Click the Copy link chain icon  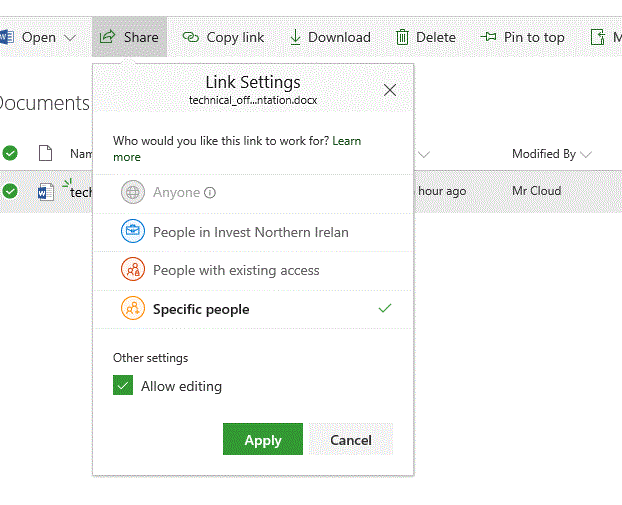tap(190, 37)
